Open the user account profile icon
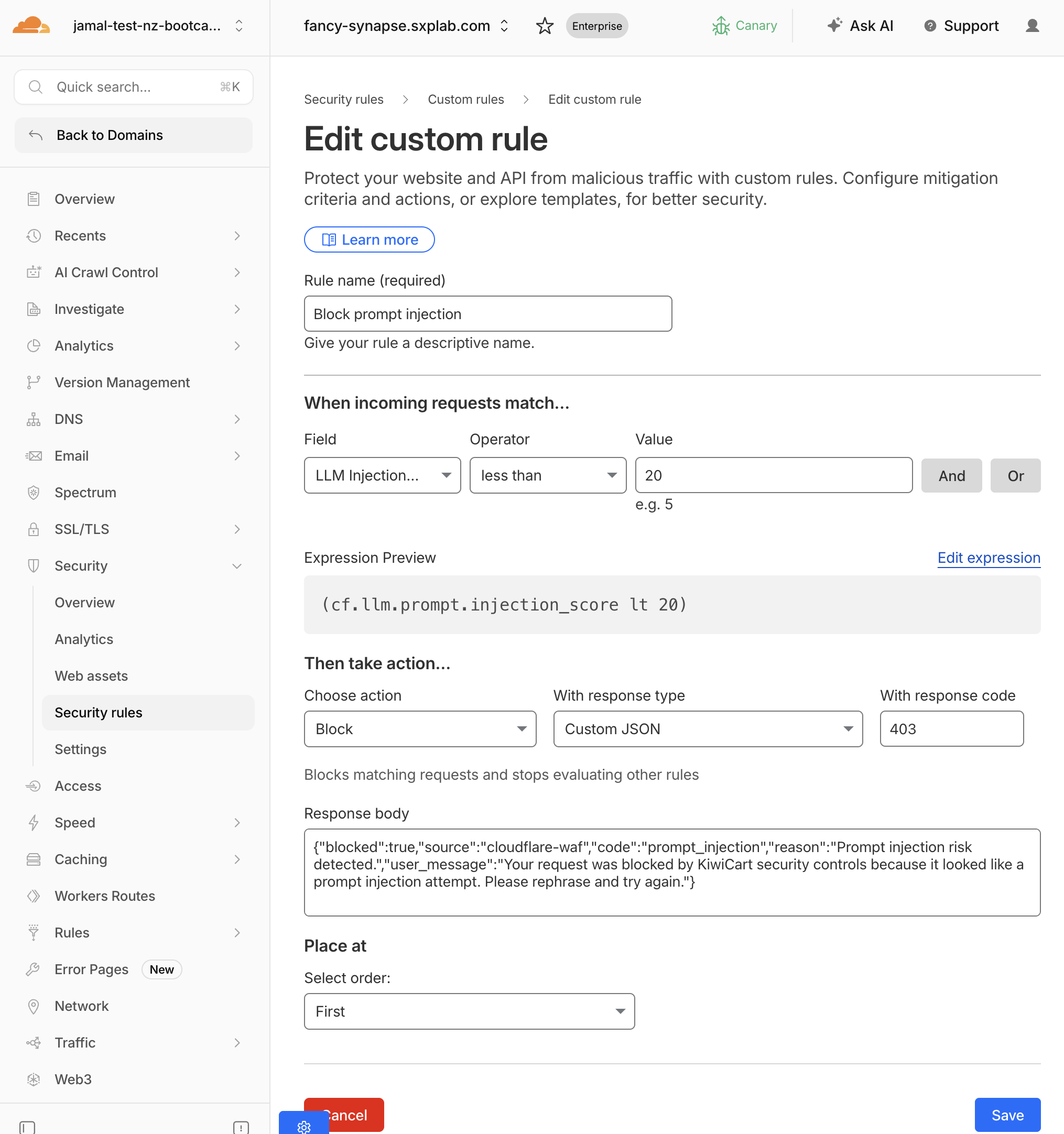Image resolution: width=1064 pixels, height=1134 pixels. [1032, 26]
